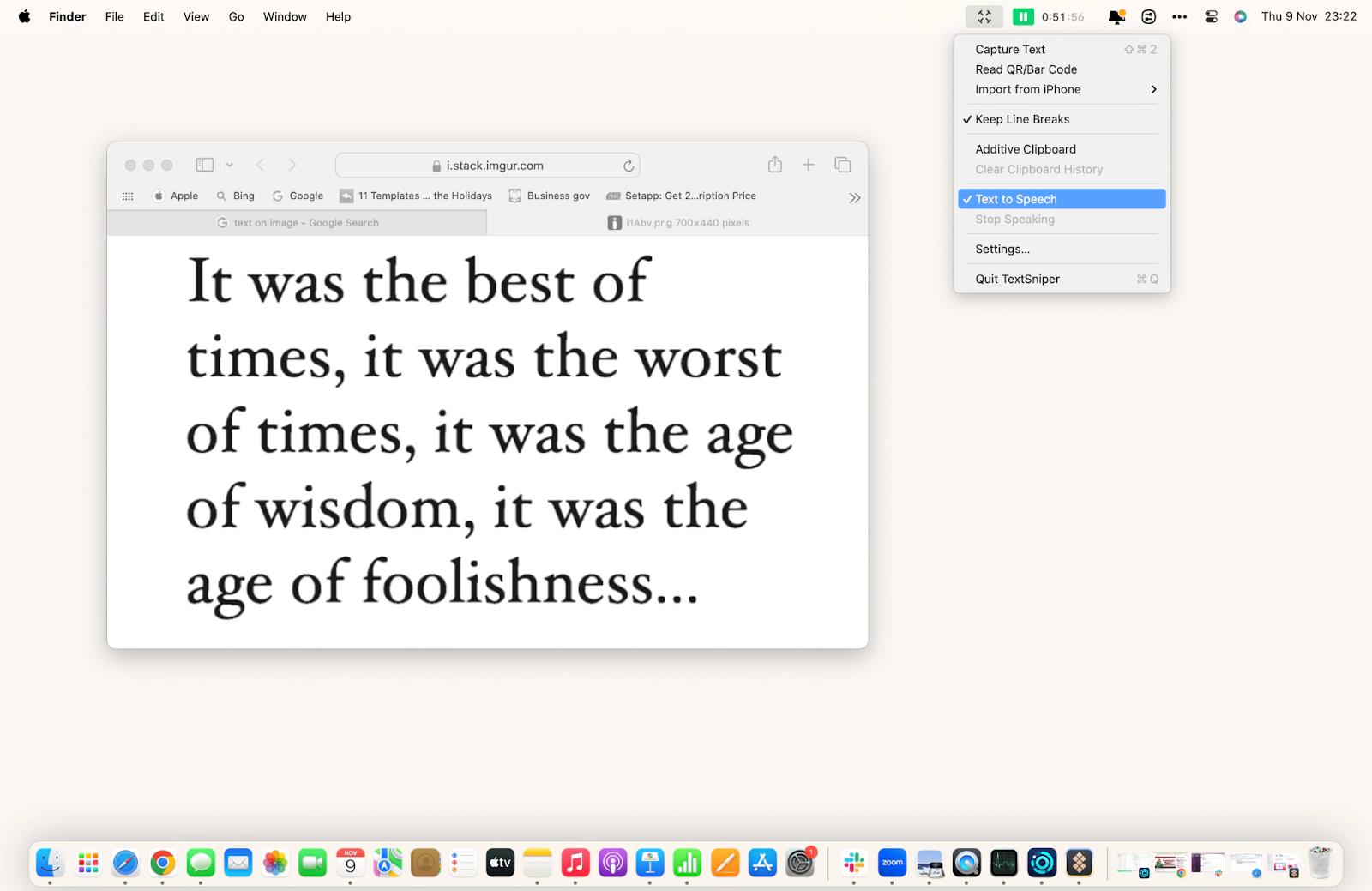Open 'Setapp: Get 2...ription Price' bookmark

[682, 196]
